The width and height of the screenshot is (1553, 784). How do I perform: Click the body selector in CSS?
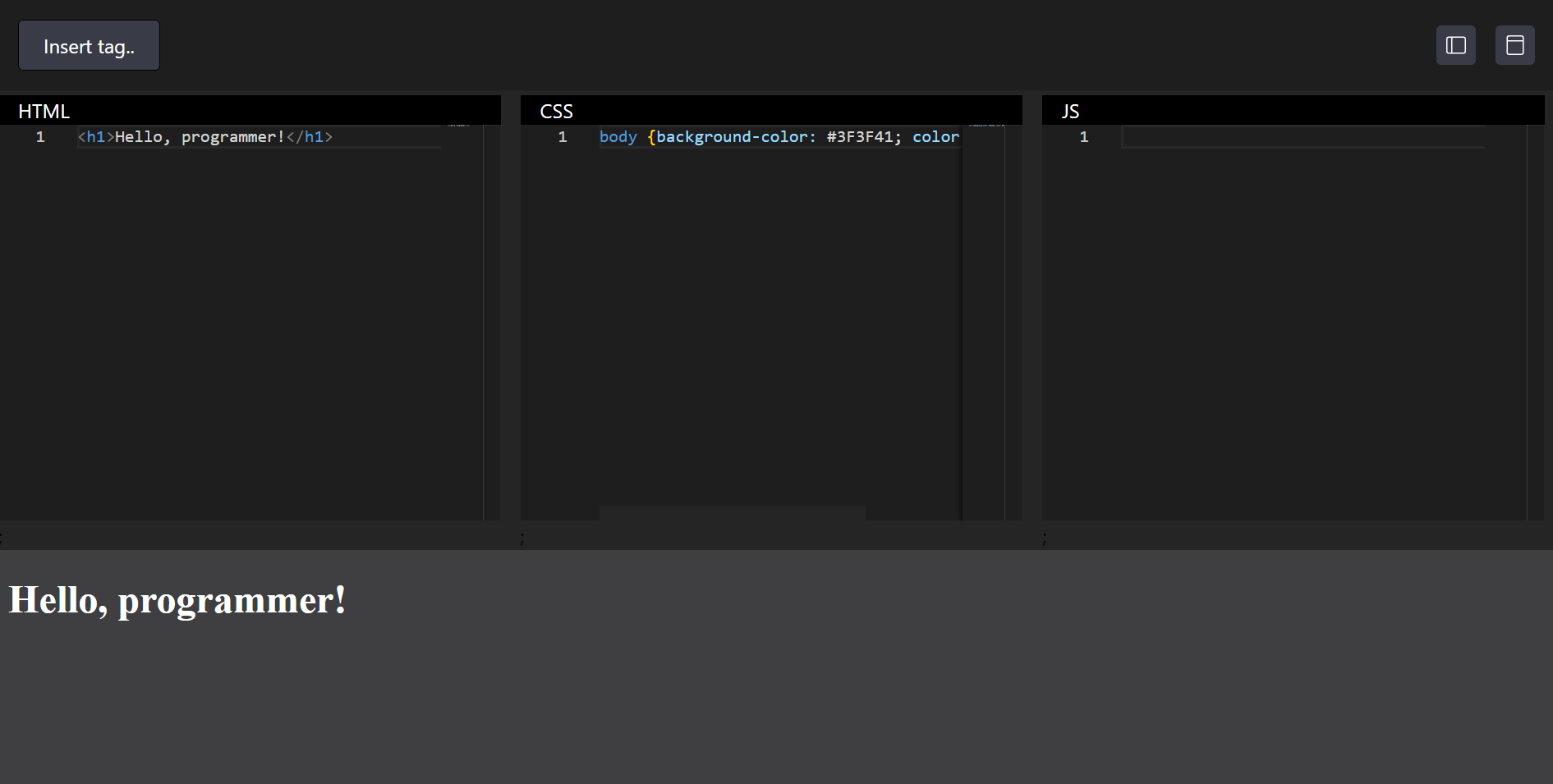tap(618, 137)
